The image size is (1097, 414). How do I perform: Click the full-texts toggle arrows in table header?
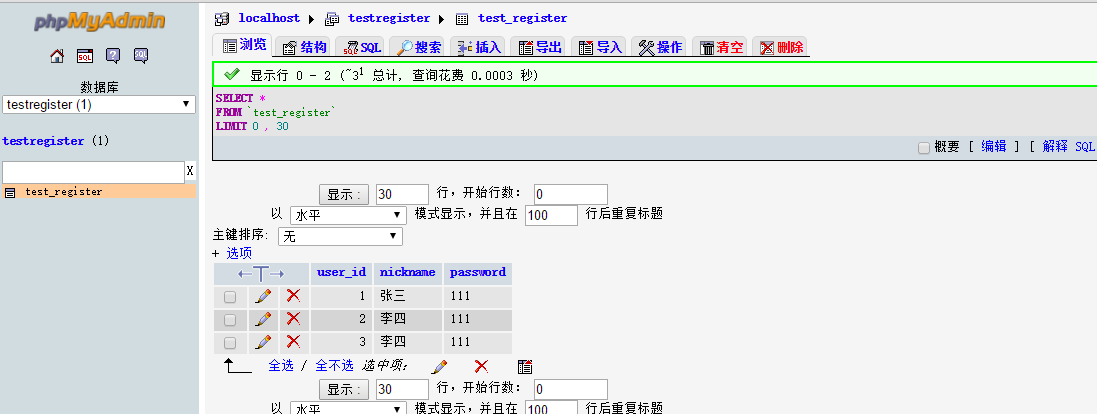click(x=261, y=273)
